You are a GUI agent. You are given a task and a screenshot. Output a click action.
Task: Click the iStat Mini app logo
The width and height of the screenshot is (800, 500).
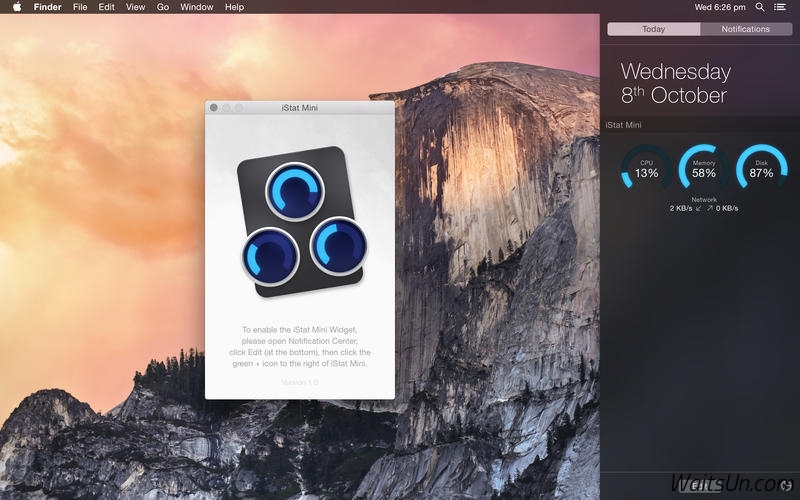pos(301,222)
